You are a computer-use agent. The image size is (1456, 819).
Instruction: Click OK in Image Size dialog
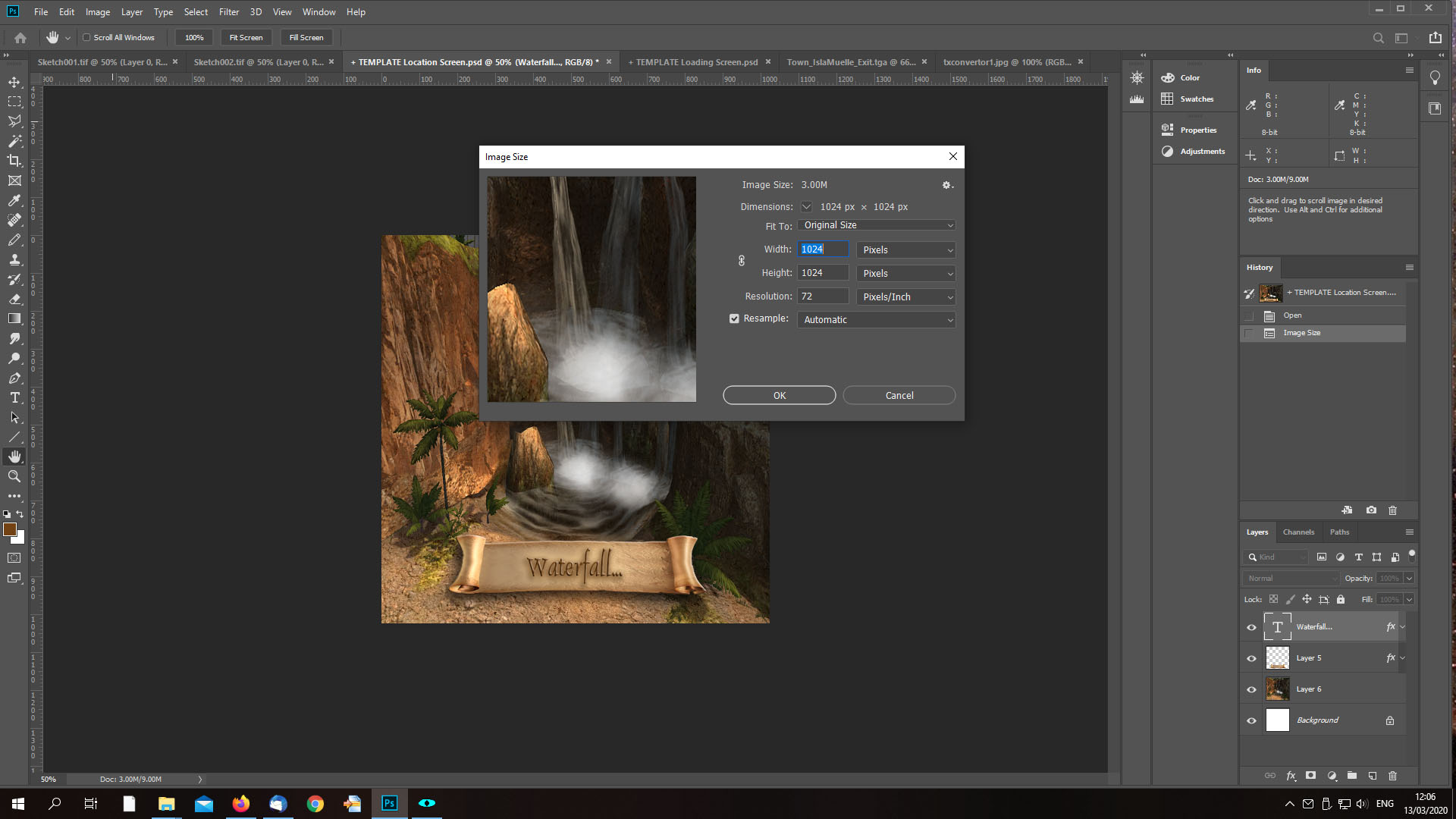[779, 395]
